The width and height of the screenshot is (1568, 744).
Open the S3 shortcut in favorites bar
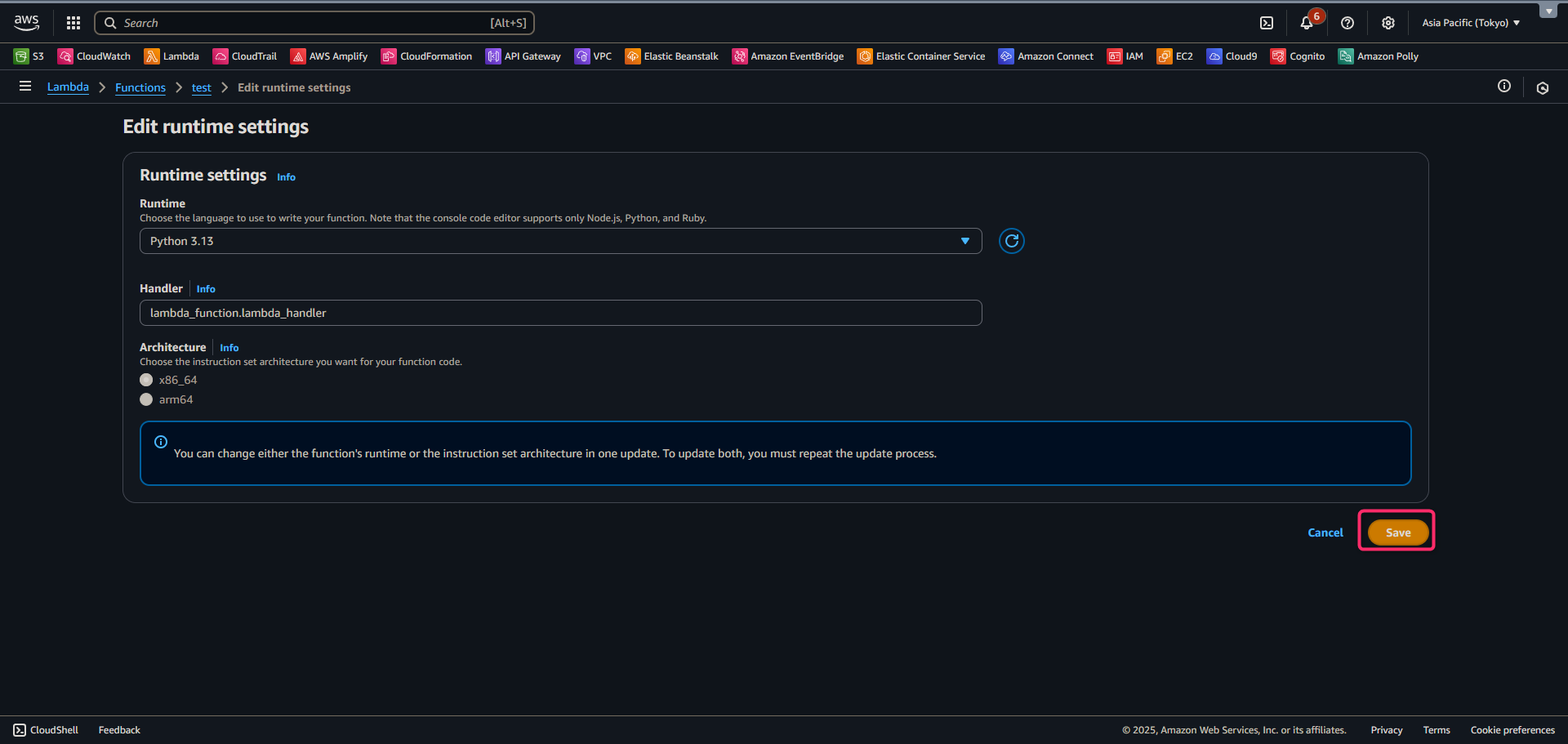click(x=29, y=56)
